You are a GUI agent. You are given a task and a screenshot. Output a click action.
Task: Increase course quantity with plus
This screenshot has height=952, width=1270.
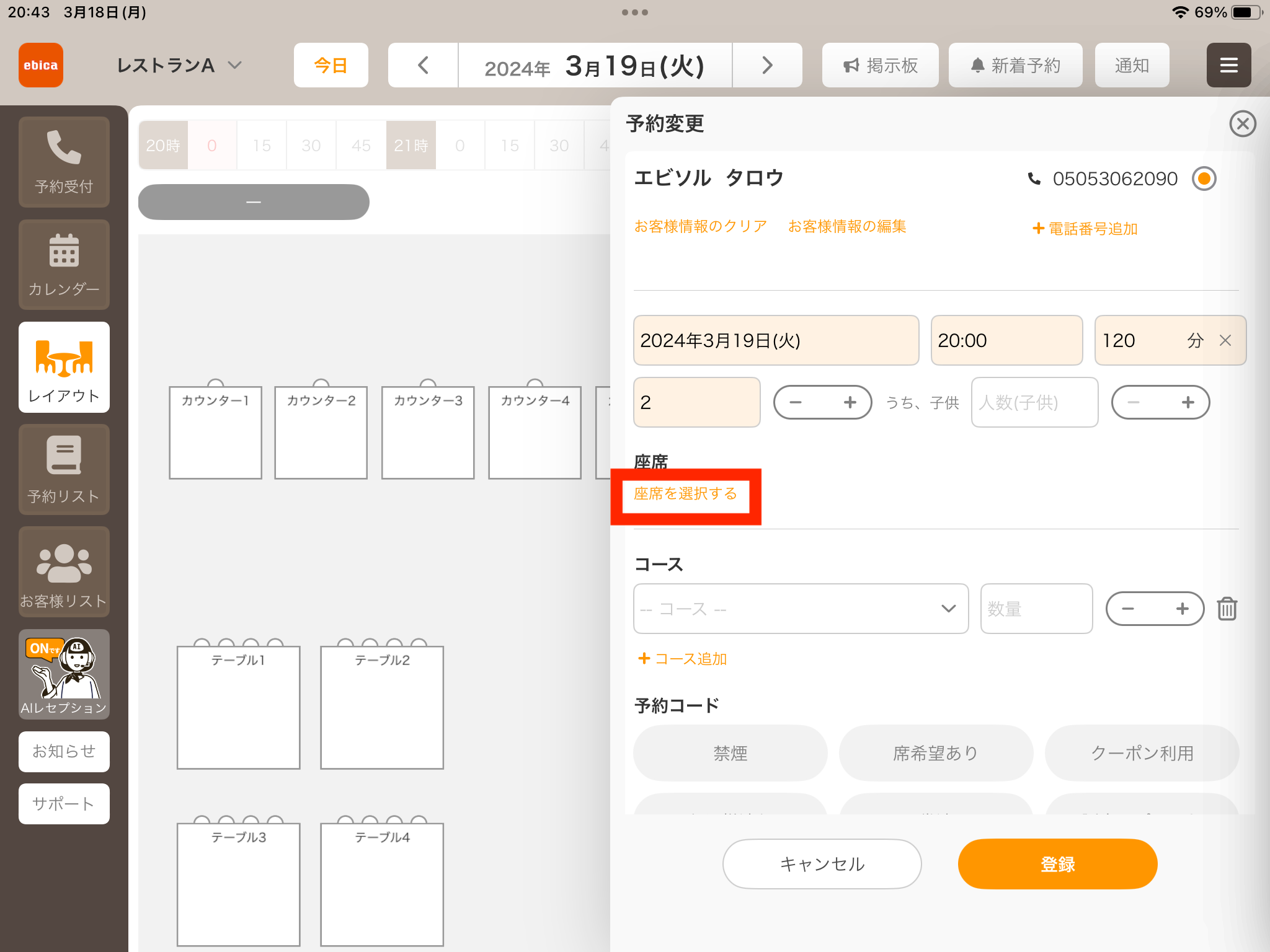tap(1182, 609)
